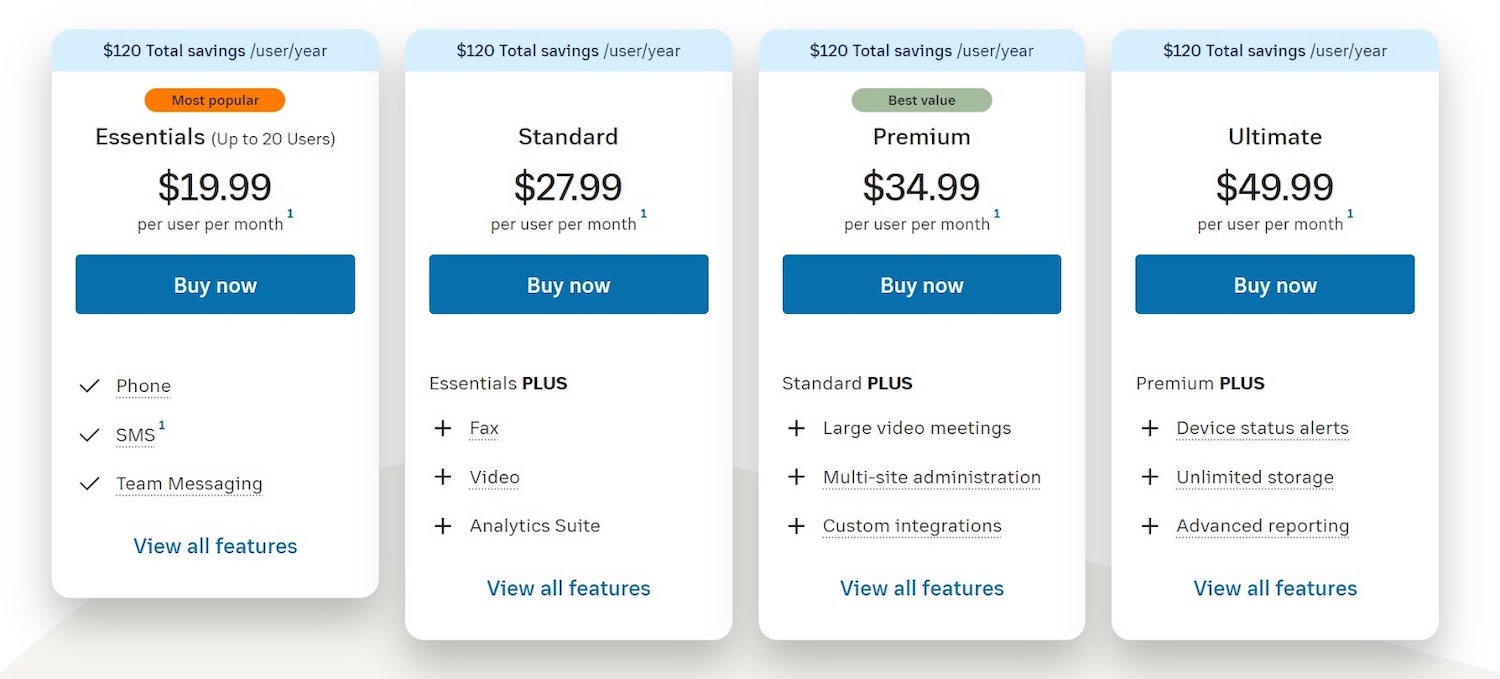This screenshot has width=1500, height=679.
Task: Show all features of the Standard plan
Action: 568,588
